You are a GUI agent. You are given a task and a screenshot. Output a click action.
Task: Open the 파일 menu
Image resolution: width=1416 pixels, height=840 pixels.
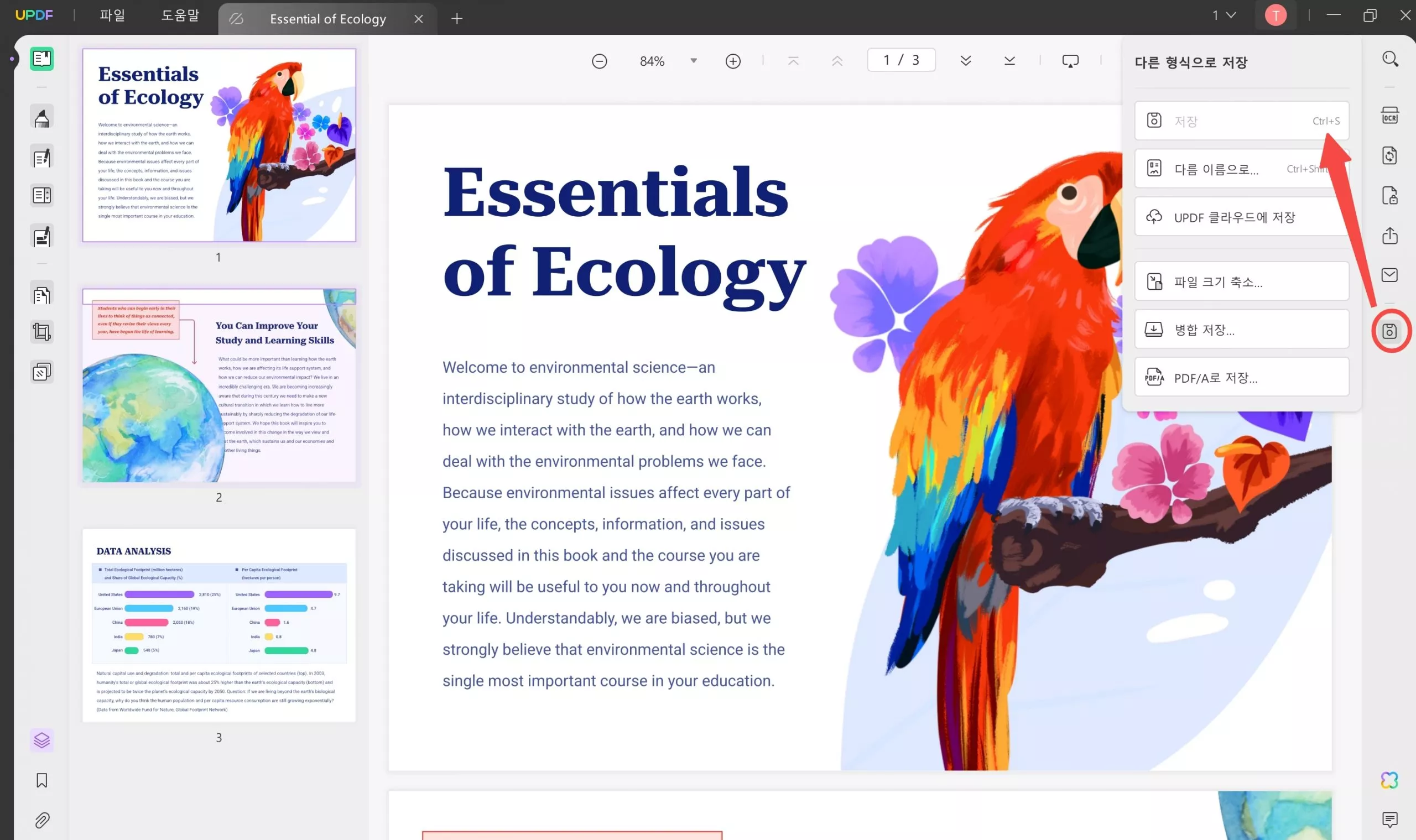coord(112,15)
